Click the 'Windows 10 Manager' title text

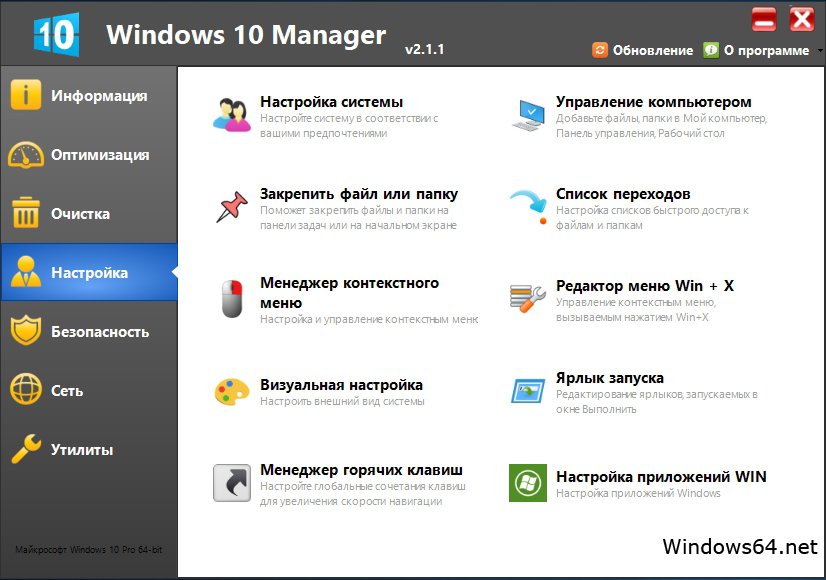pyautogui.click(x=246, y=34)
